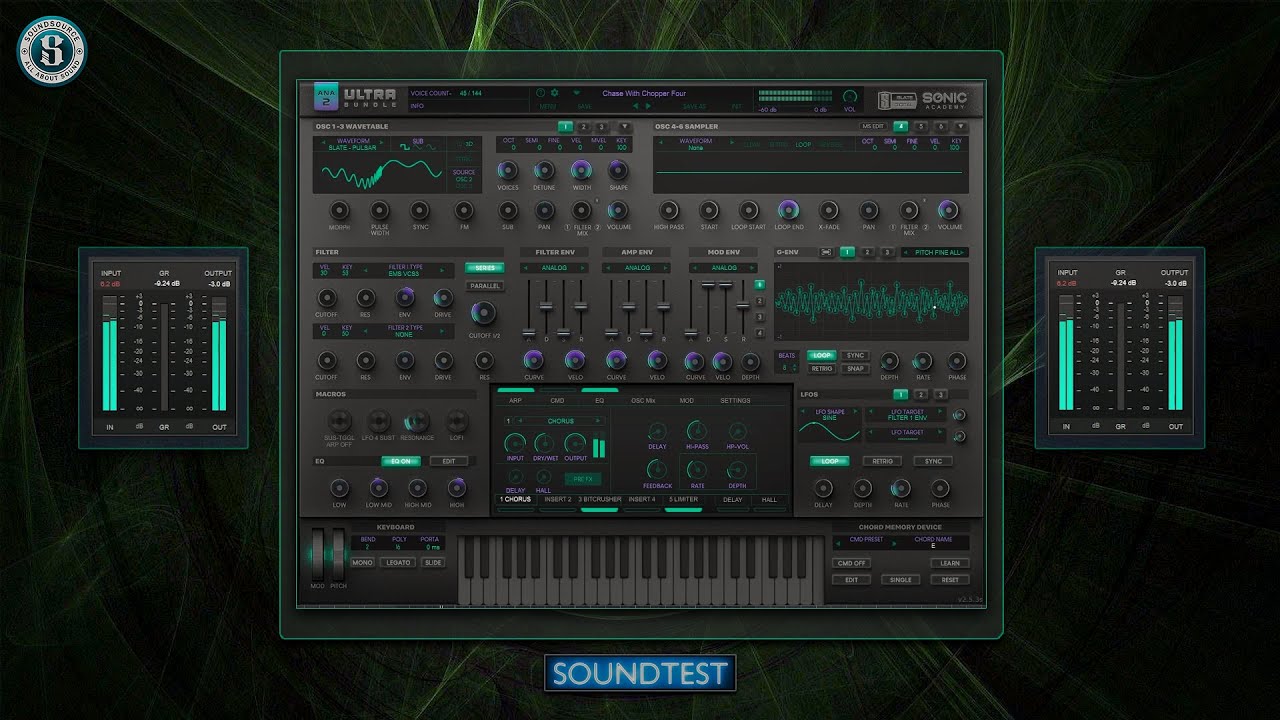1280x720 pixels.
Task: Toggle G-ENV SYNC button
Action: pos(855,355)
